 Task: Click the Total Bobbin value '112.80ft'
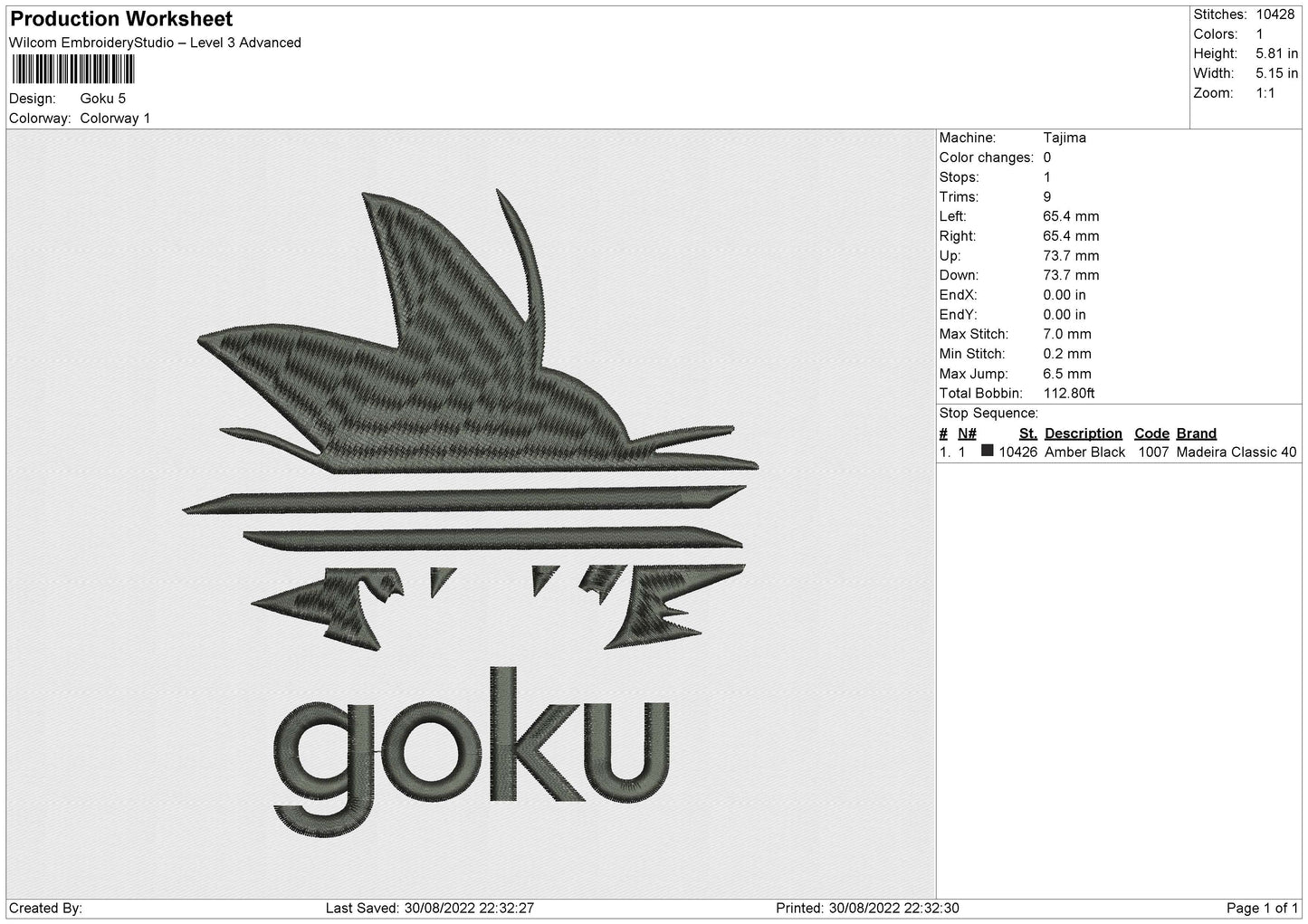1069,393
